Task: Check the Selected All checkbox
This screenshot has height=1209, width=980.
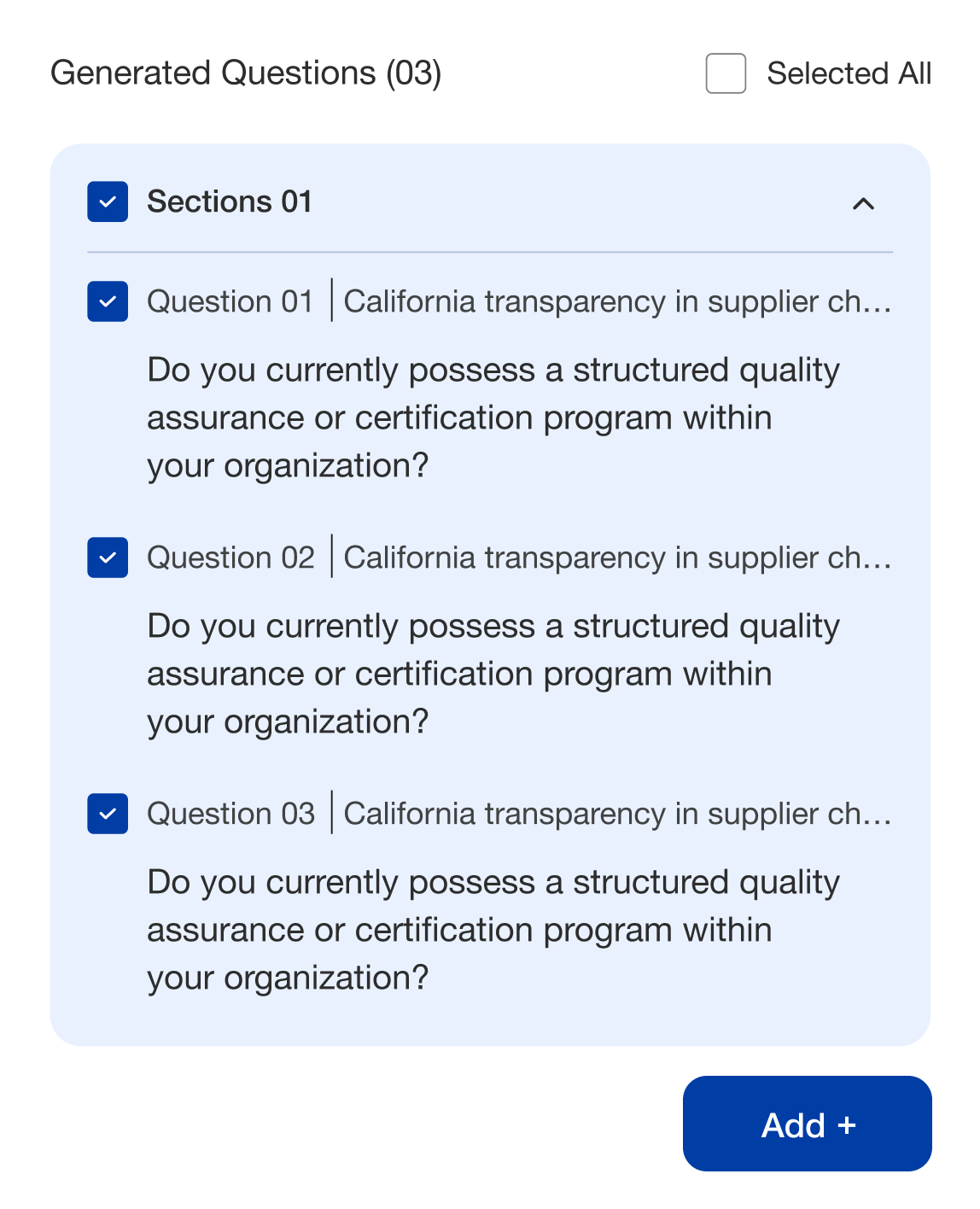Action: (726, 73)
